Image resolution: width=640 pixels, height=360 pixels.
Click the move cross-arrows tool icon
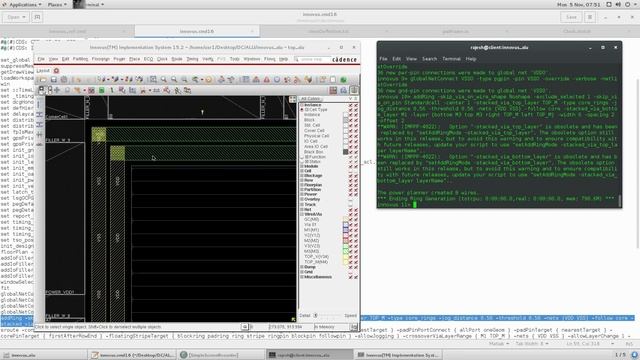57,90
